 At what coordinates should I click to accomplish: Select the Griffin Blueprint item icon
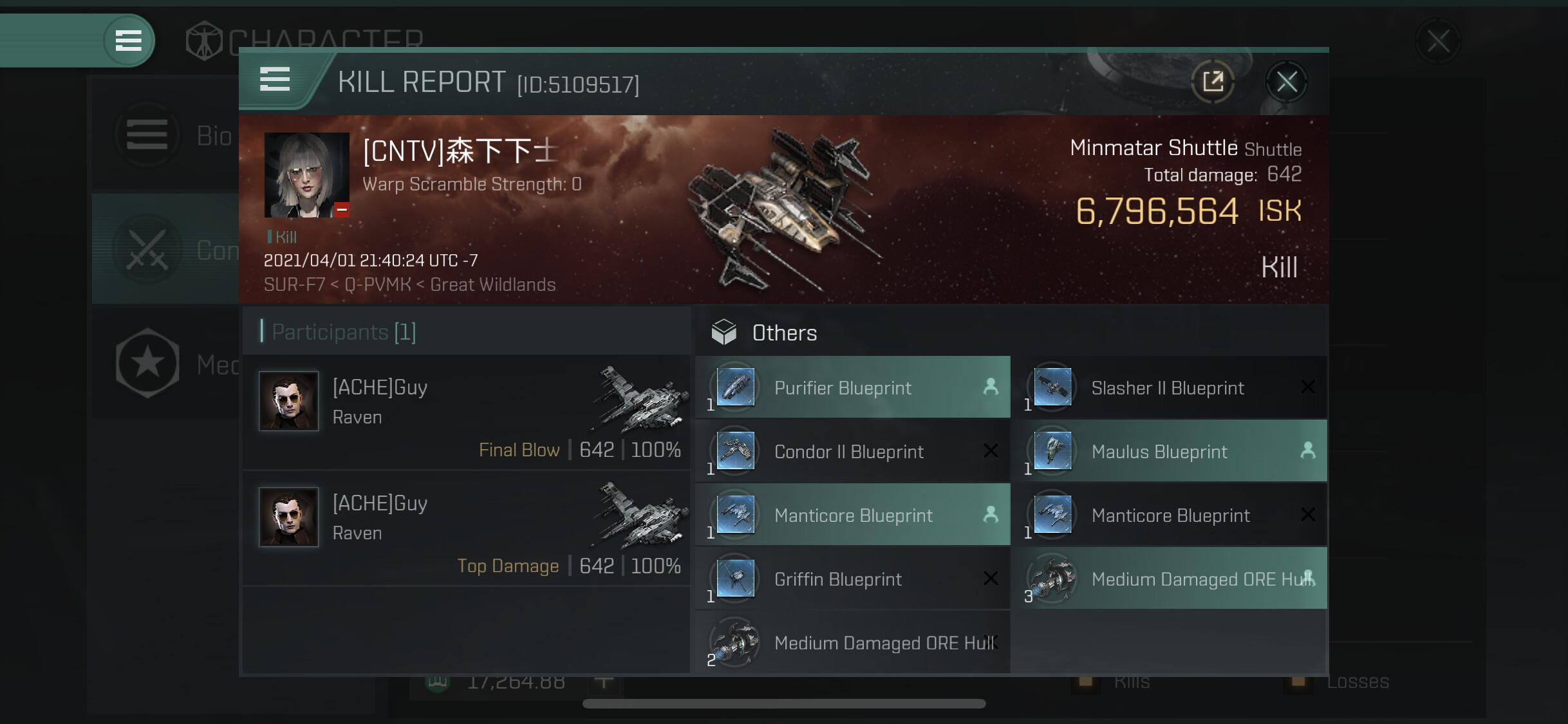pos(735,578)
